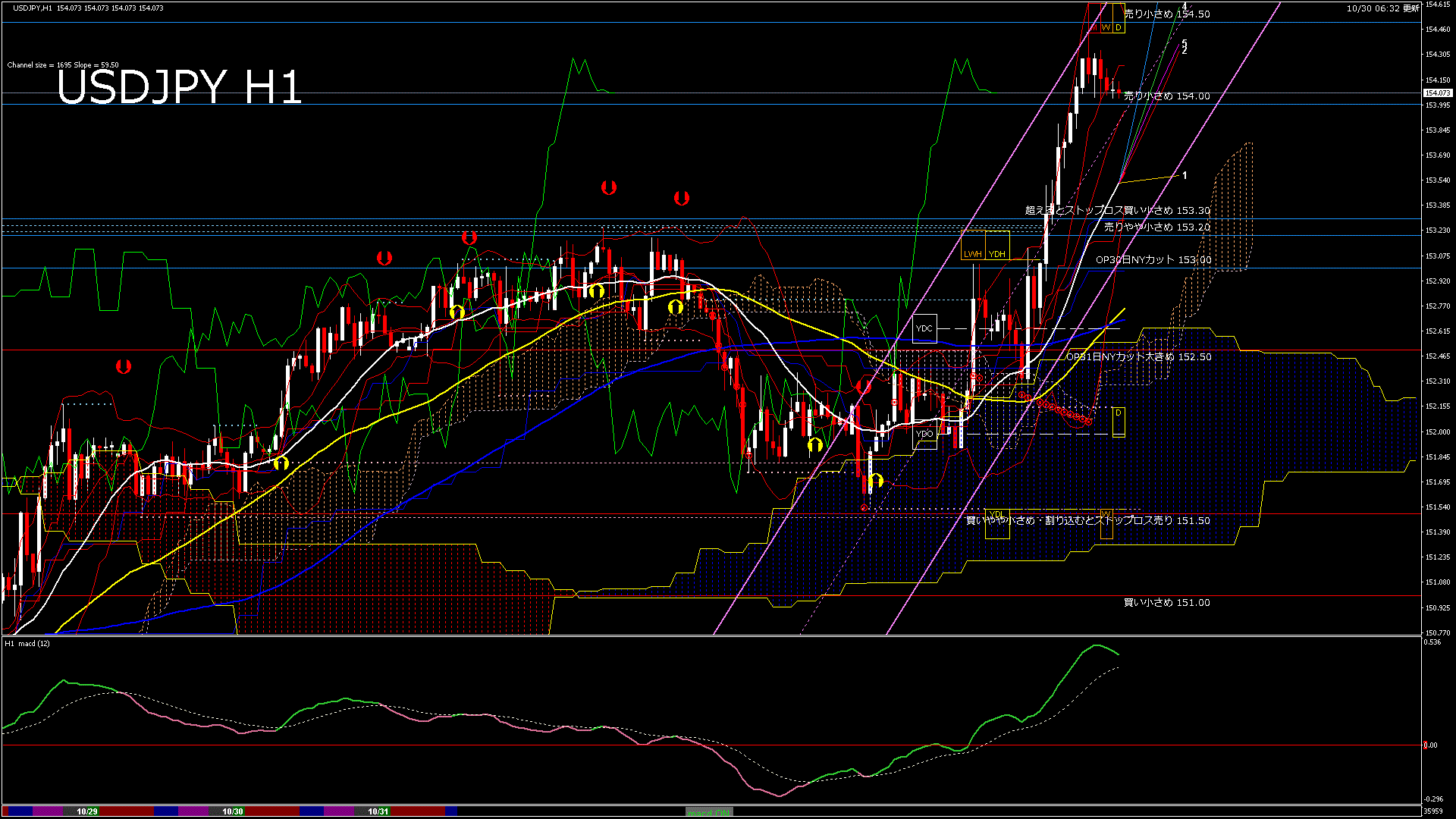Select trendline label 1 at yellow line
This screenshot has width=1456, height=819.
[1185, 175]
